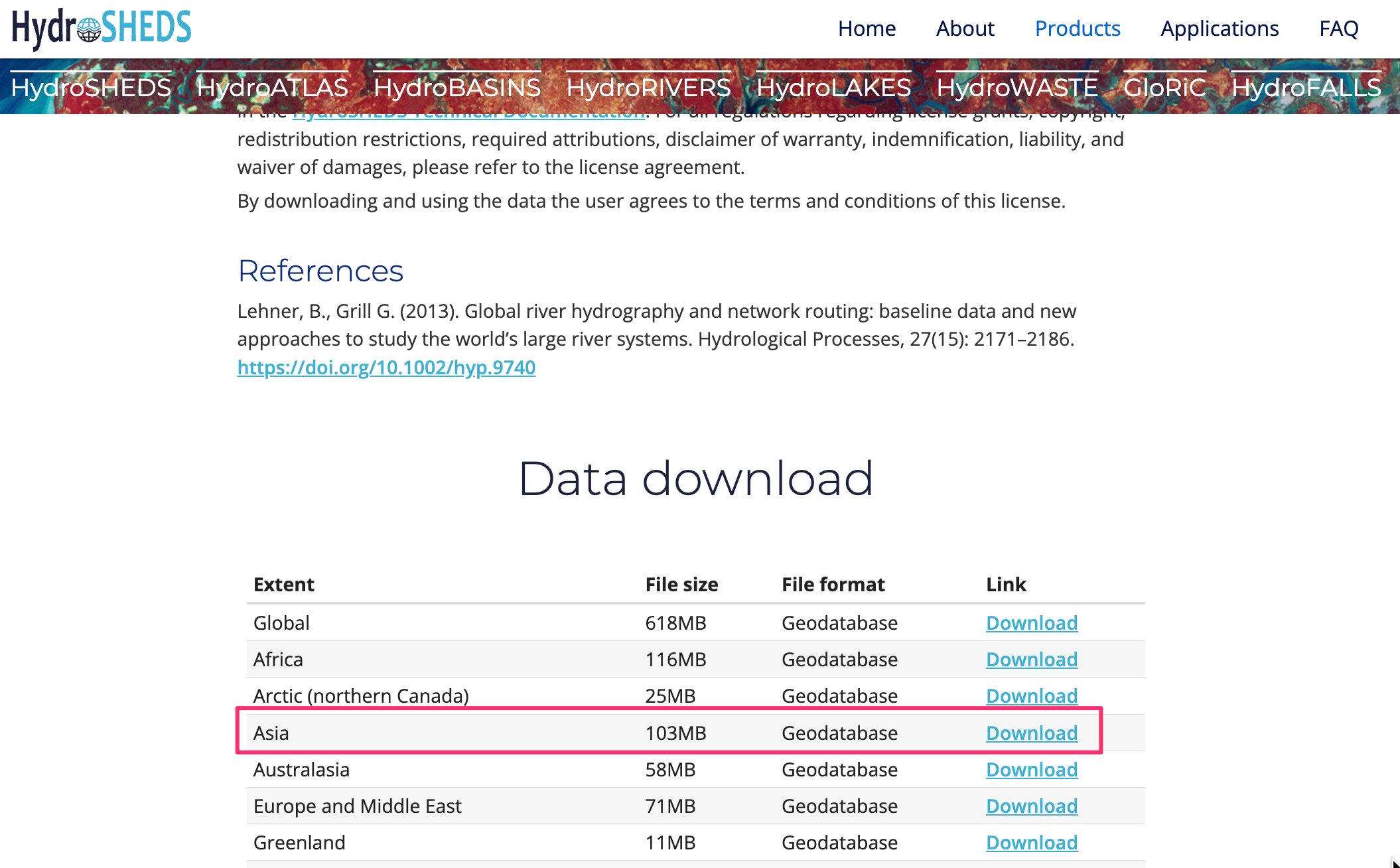Download the Greenland geodatabase
This screenshot has width=1400, height=868.
[x=1031, y=843]
